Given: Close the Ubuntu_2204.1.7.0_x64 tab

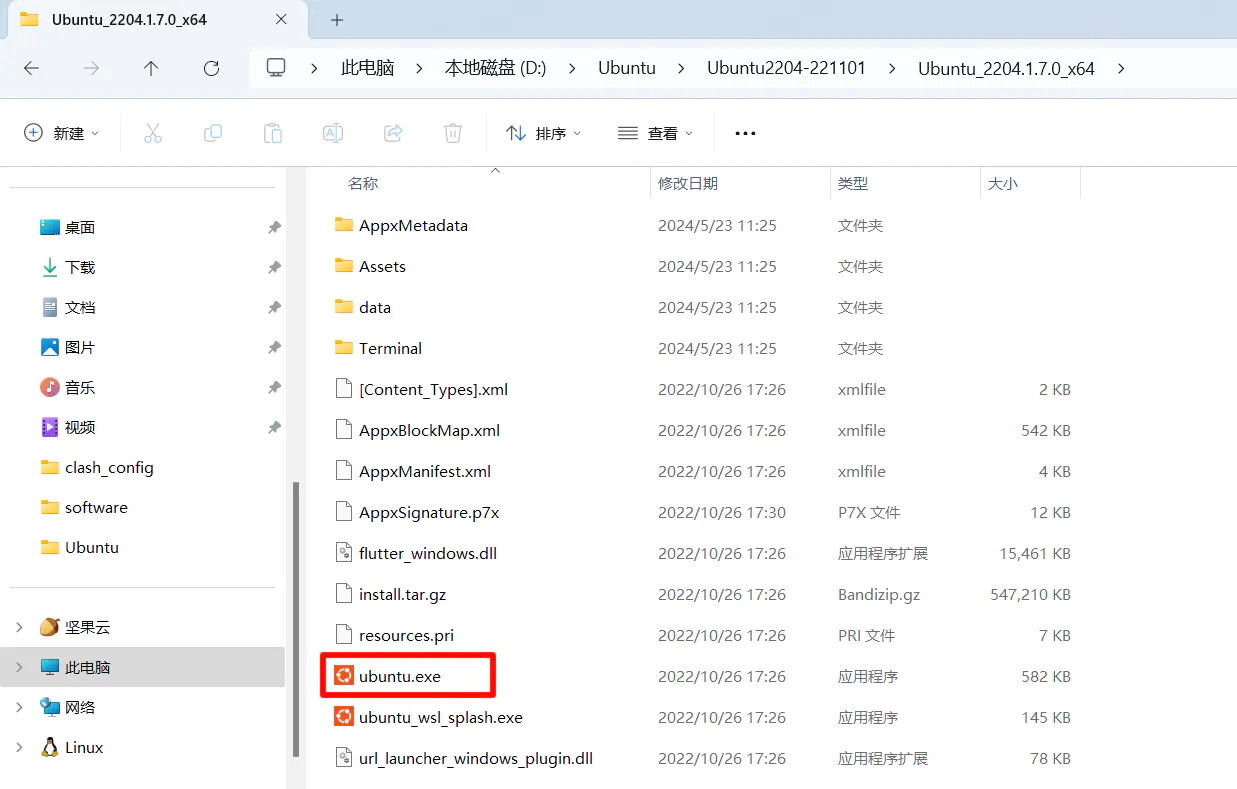Looking at the screenshot, I should click(281, 19).
